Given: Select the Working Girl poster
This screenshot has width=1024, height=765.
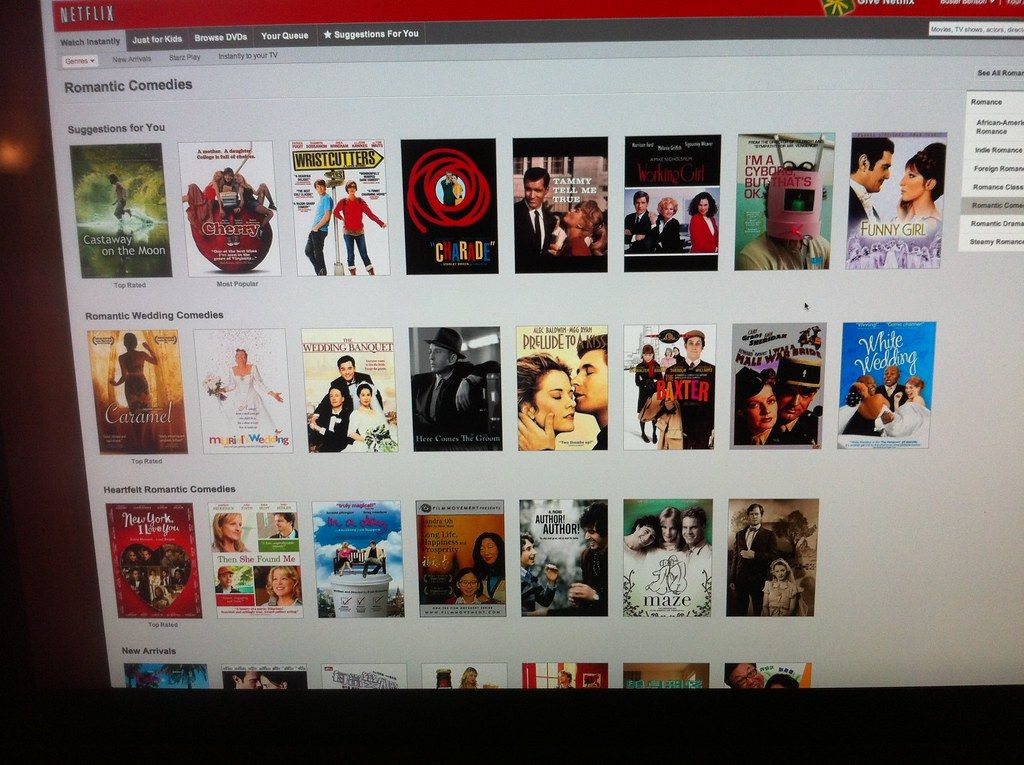Looking at the screenshot, I should click(672, 203).
